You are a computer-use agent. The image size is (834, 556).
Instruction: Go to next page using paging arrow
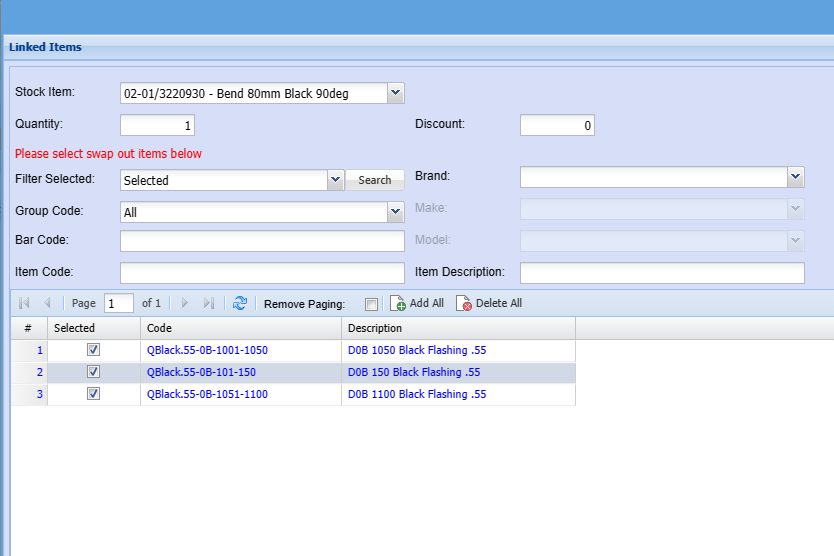tap(184, 303)
